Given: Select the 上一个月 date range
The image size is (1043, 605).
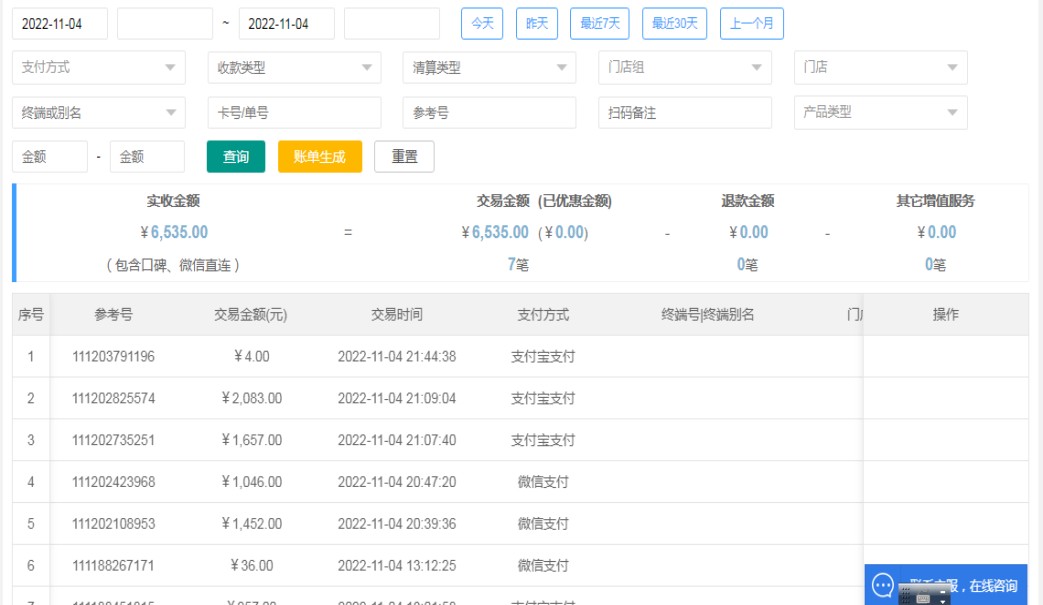Looking at the screenshot, I should (751, 23).
